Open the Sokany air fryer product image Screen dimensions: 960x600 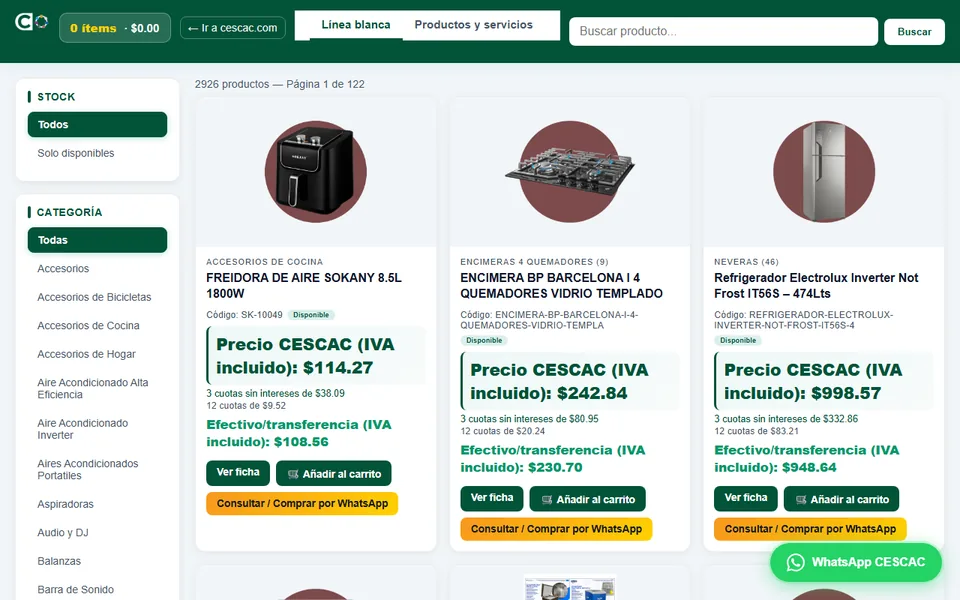pyautogui.click(x=316, y=171)
